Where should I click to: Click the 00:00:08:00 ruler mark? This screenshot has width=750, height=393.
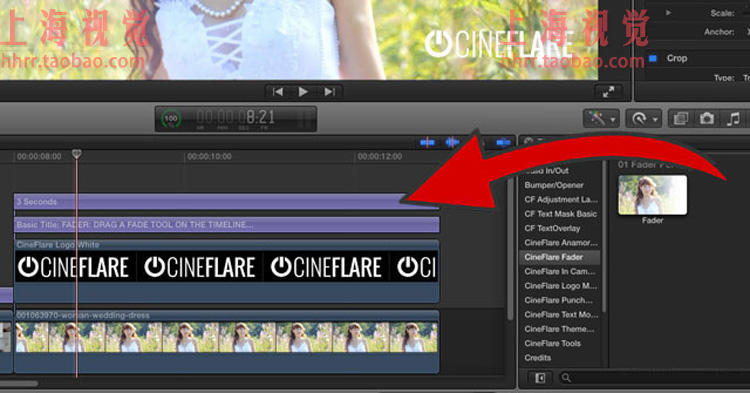tap(39, 156)
